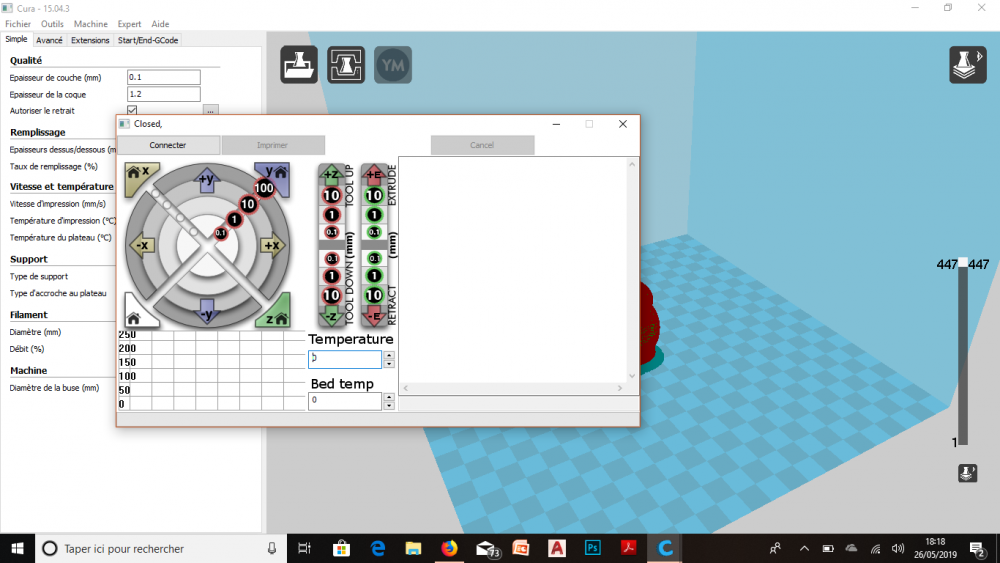Open File Explorer from the taskbar

(x=413, y=548)
